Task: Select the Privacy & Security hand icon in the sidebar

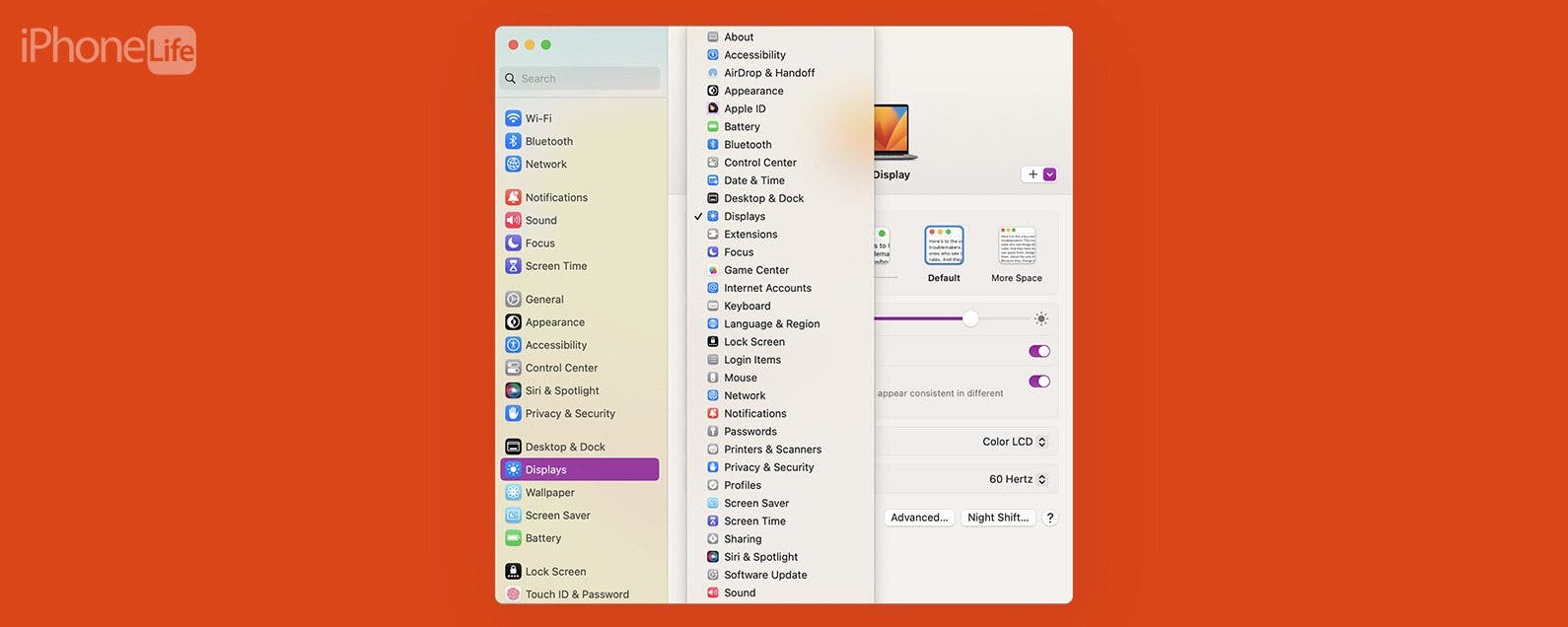Action: (x=513, y=413)
